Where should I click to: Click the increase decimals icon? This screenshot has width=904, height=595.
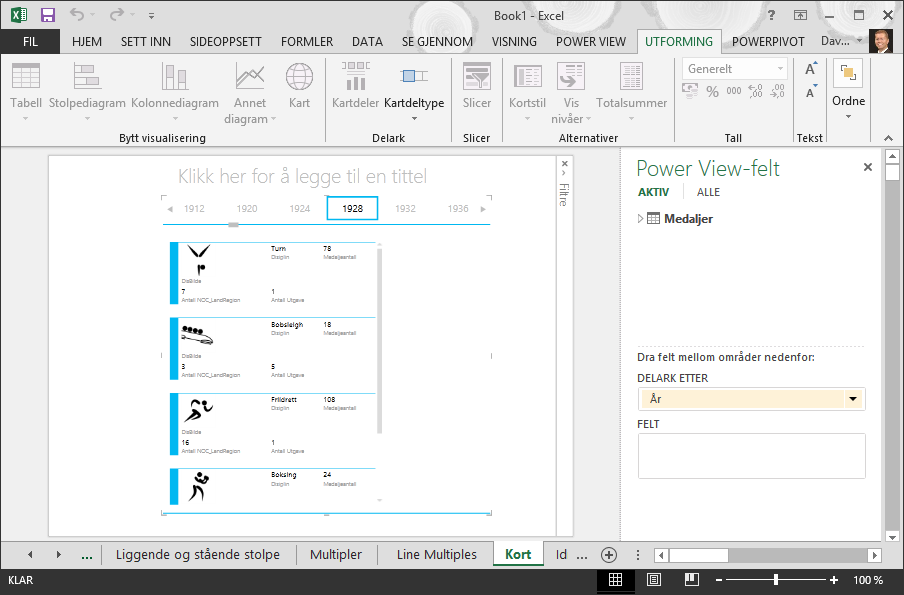tap(755, 91)
